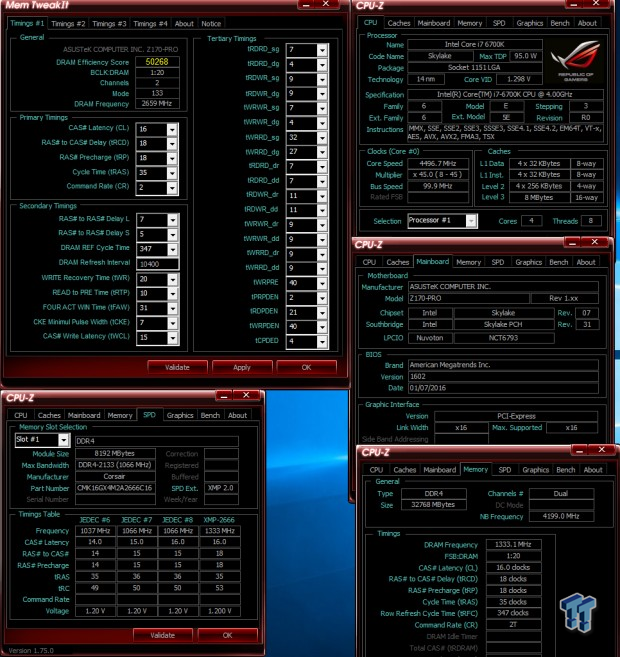Image resolution: width=620 pixels, height=657 pixels.
Task: Click the Mainboard Model Z170-PRO field
Action: (x=468, y=299)
